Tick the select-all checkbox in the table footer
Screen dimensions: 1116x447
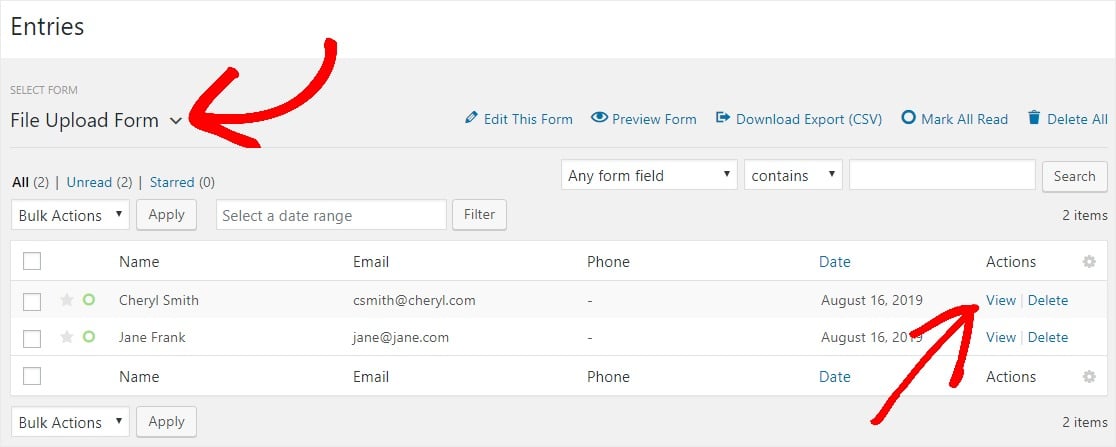pyautogui.click(x=32, y=377)
